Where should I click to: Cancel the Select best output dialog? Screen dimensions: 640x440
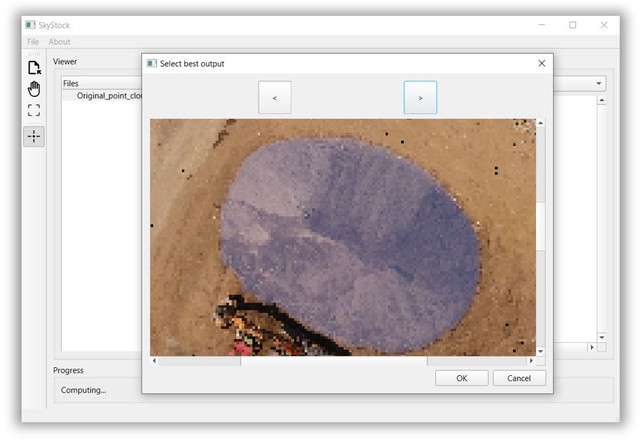click(519, 378)
